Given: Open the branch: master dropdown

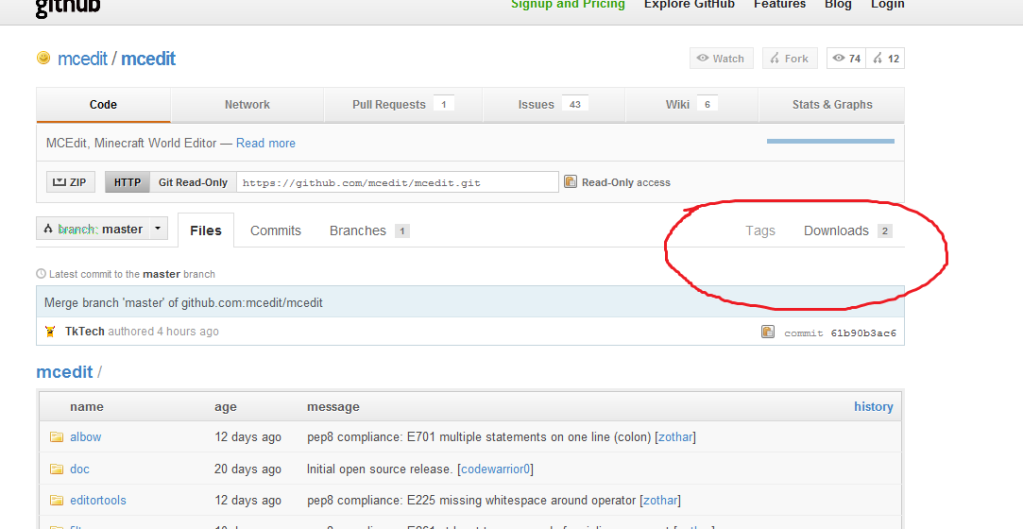Looking at the screenshot, I should click(102, 229).
